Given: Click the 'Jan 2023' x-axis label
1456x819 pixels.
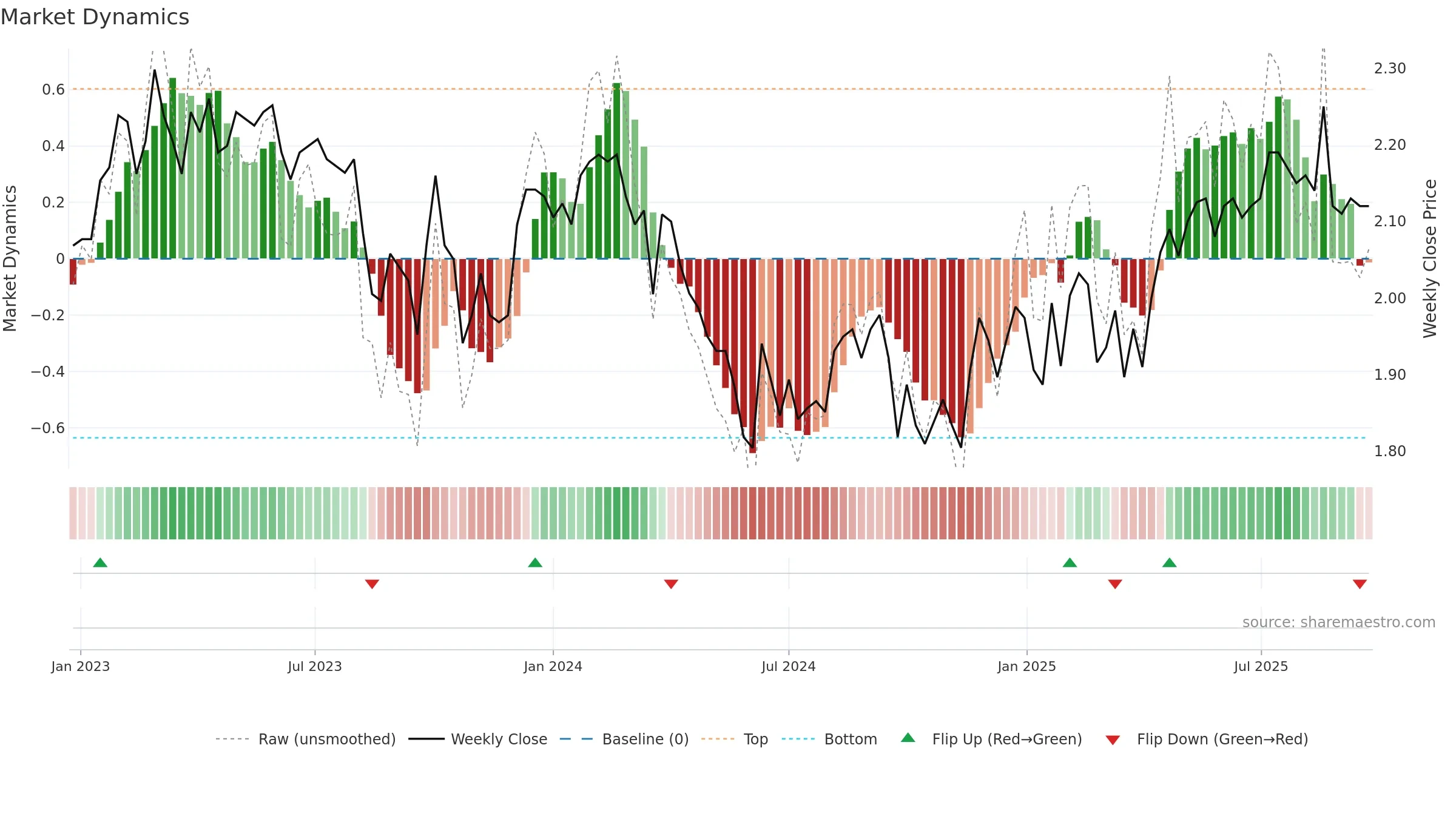Looking at the screenshot, I should (x=81, y=666).
